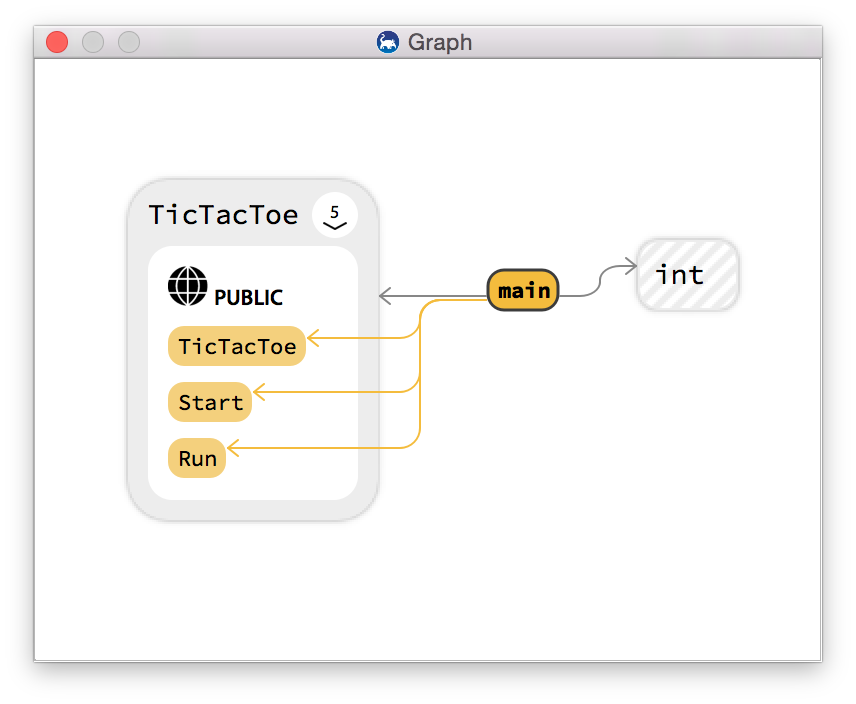The image size is (856, 704).
Task: Click the gray arrowhead pointing to int
Action: pyautogui.click(x=631, y=266)
